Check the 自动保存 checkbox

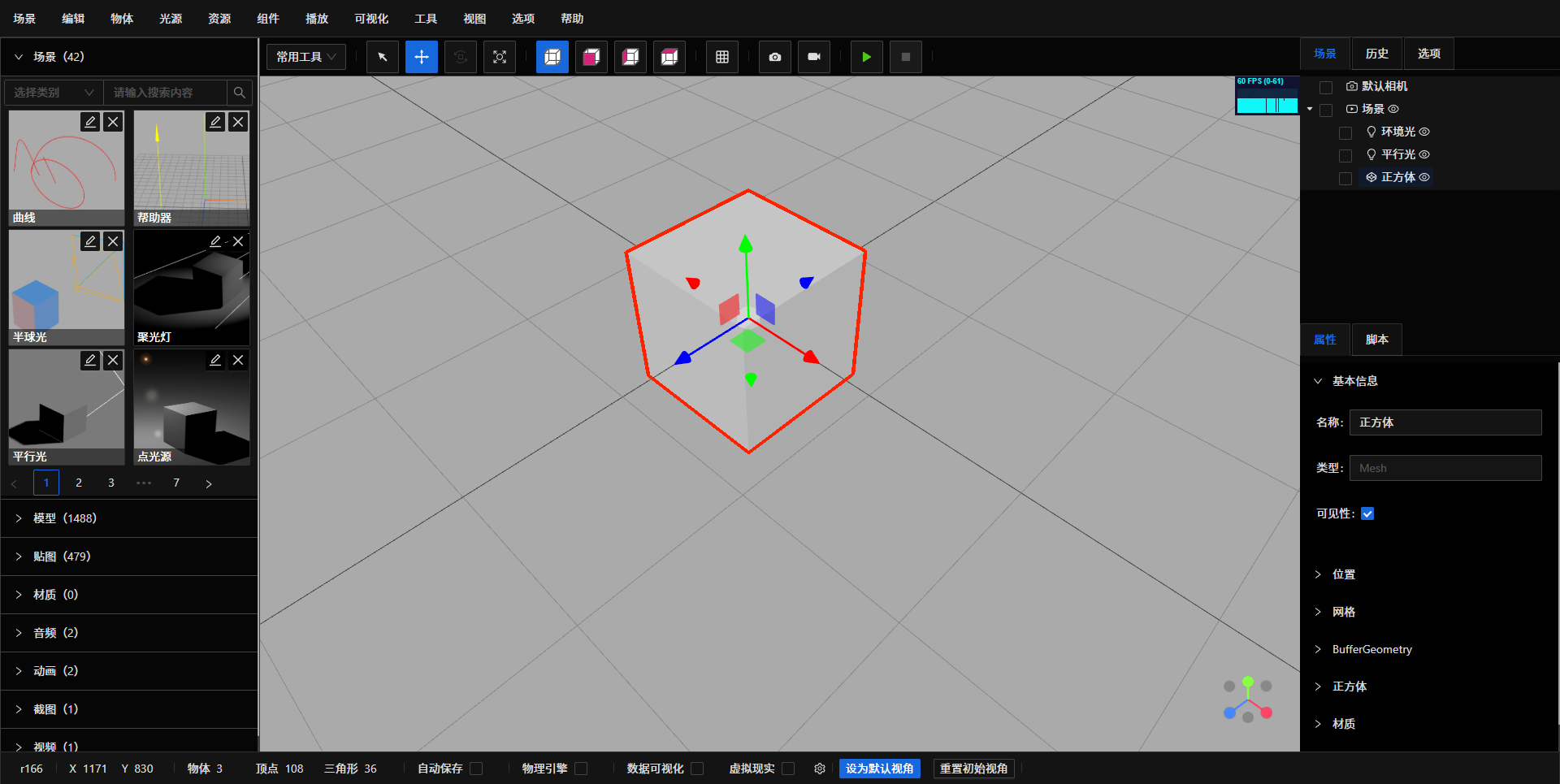coord(477,769)
